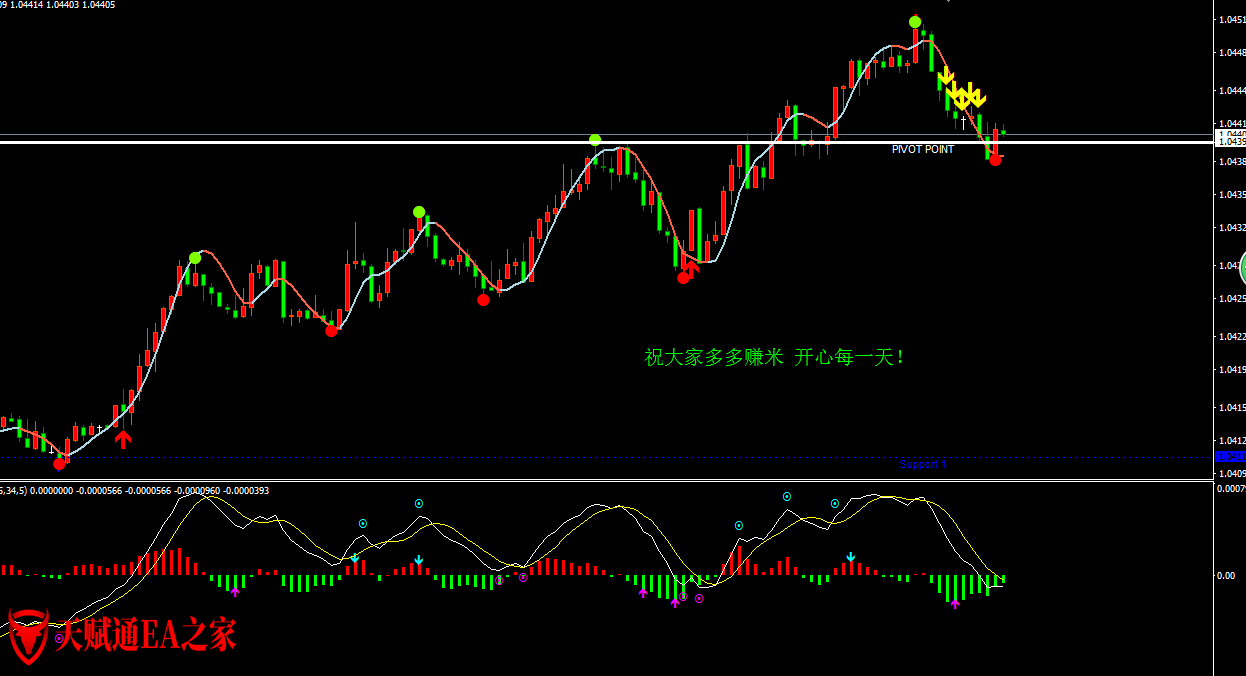Click the rightmost yellow down arrow signal
This screenshot has height=676, width=1246.
pyautogui.click(x=978, y=97)
